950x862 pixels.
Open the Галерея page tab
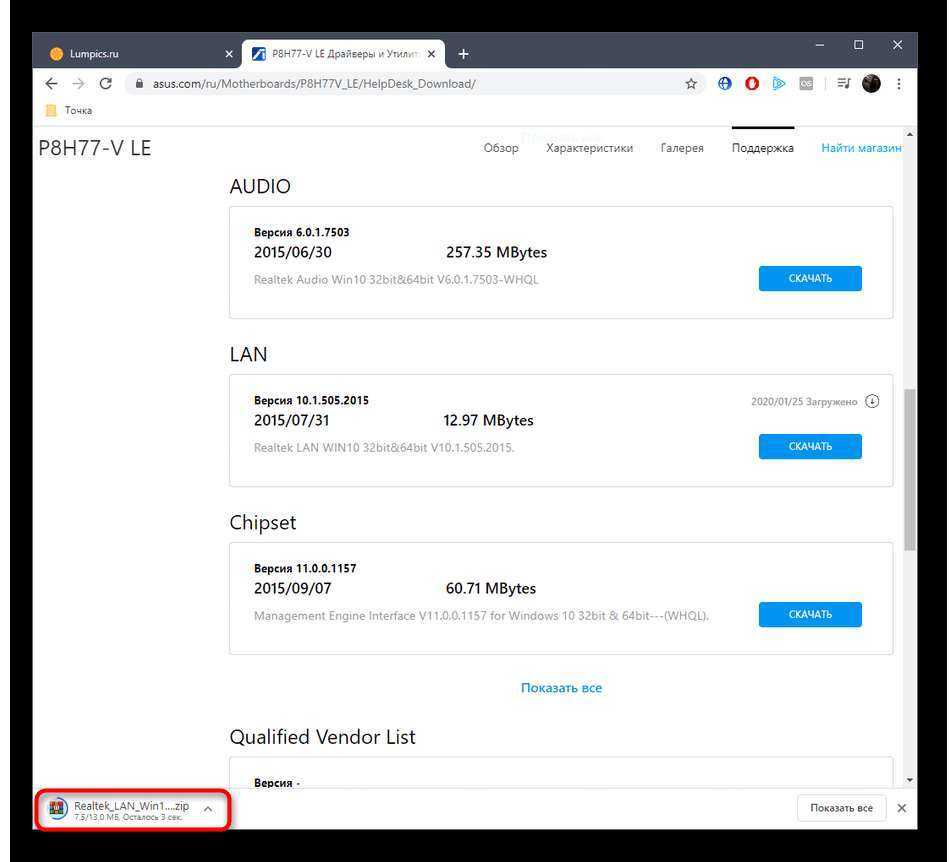pyautogui.click(x=682, y=148)
